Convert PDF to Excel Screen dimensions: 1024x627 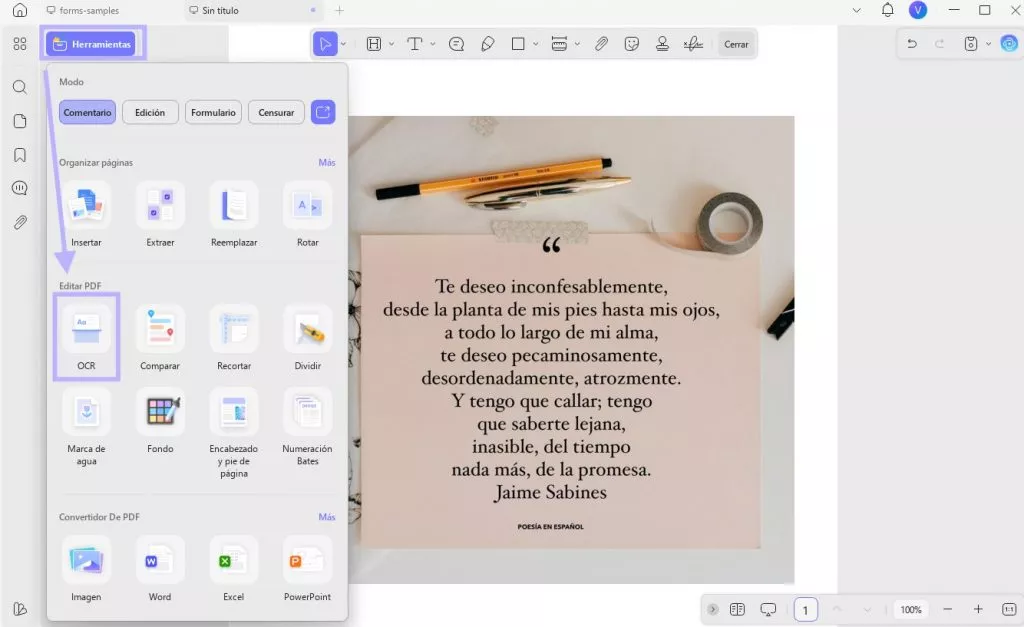(234, 568)
